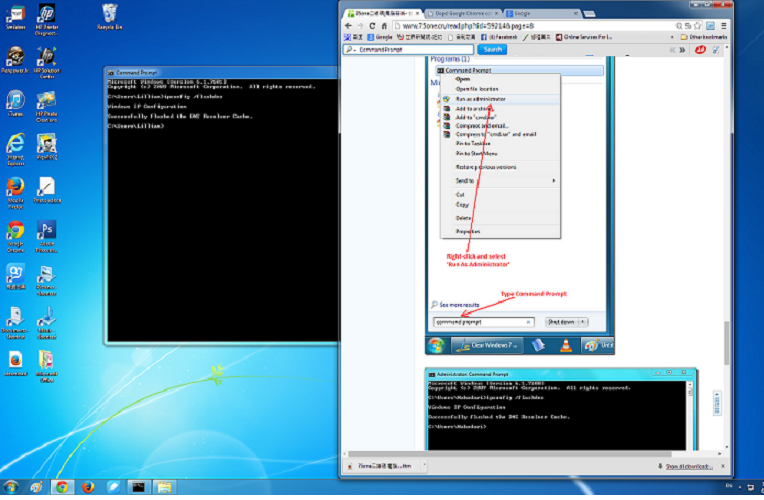Select the HP Photo Creations desktop icon
Viewport: 764px width, 500px height.
[x=46, y=106]
